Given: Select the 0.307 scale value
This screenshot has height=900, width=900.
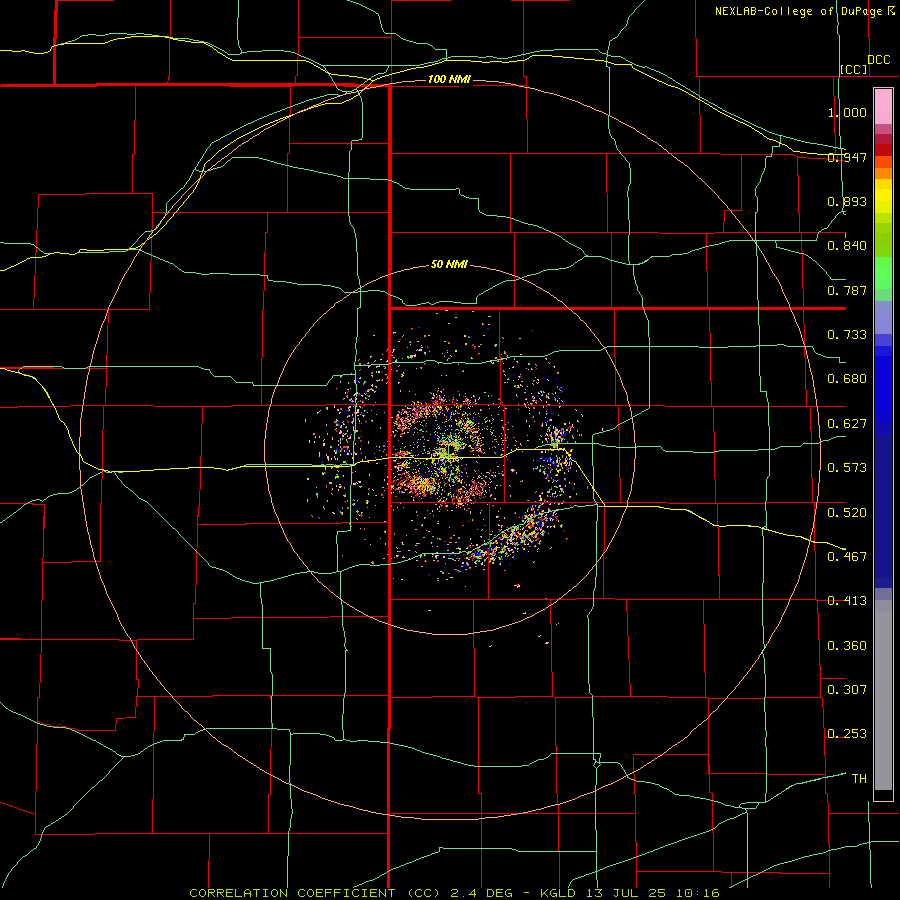Looking at the screenshot, I should (847, 690).
